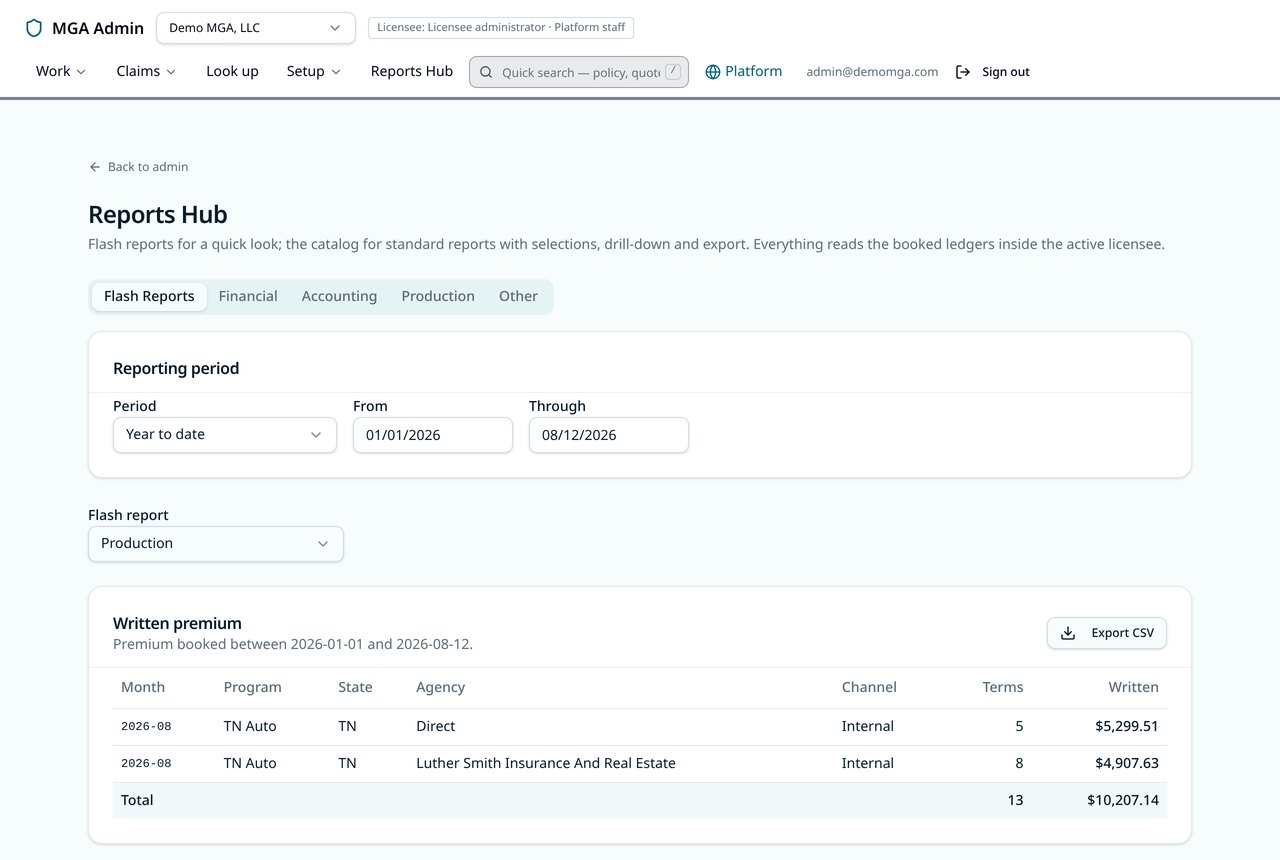The width and height of the screenshot is (1280, 860).
Task: Click the Reporting period heading
Action: click(176, 369)
